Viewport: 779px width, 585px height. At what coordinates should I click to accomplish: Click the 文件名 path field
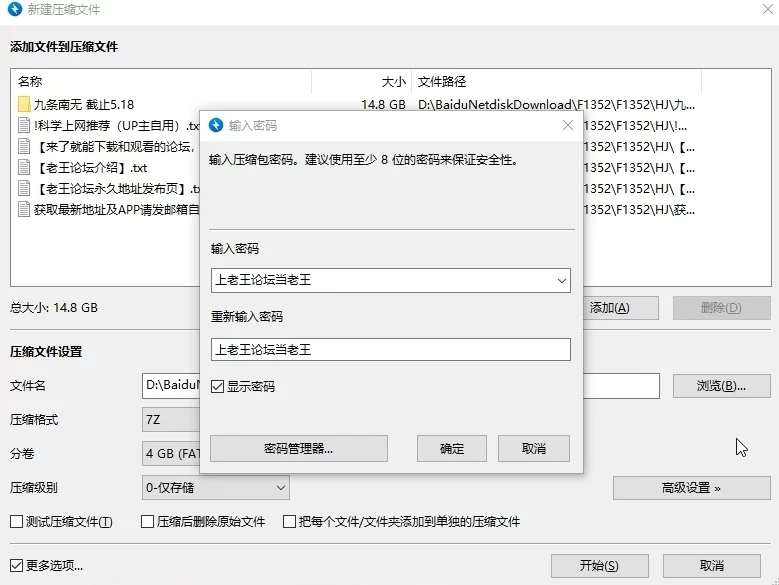coord(171,386)
